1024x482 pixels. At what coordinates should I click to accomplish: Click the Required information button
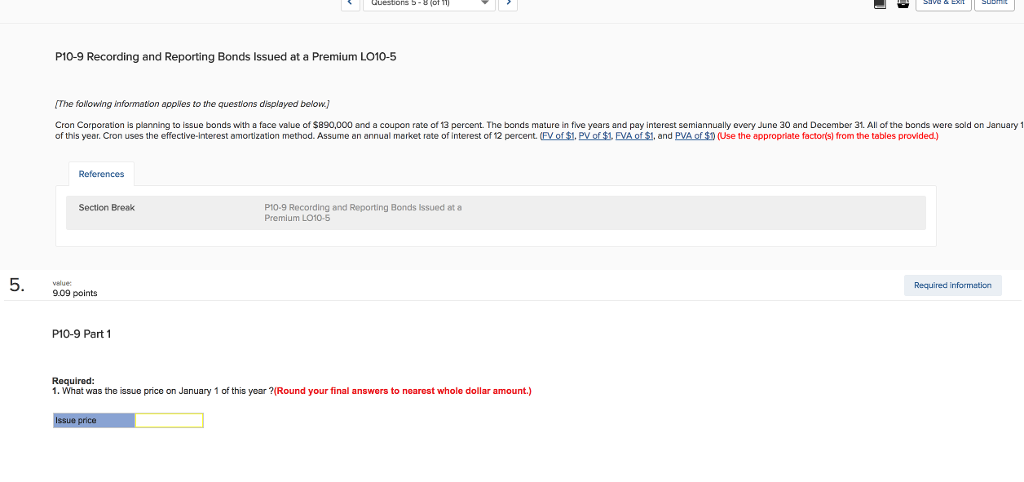click(x=952, y=285)
